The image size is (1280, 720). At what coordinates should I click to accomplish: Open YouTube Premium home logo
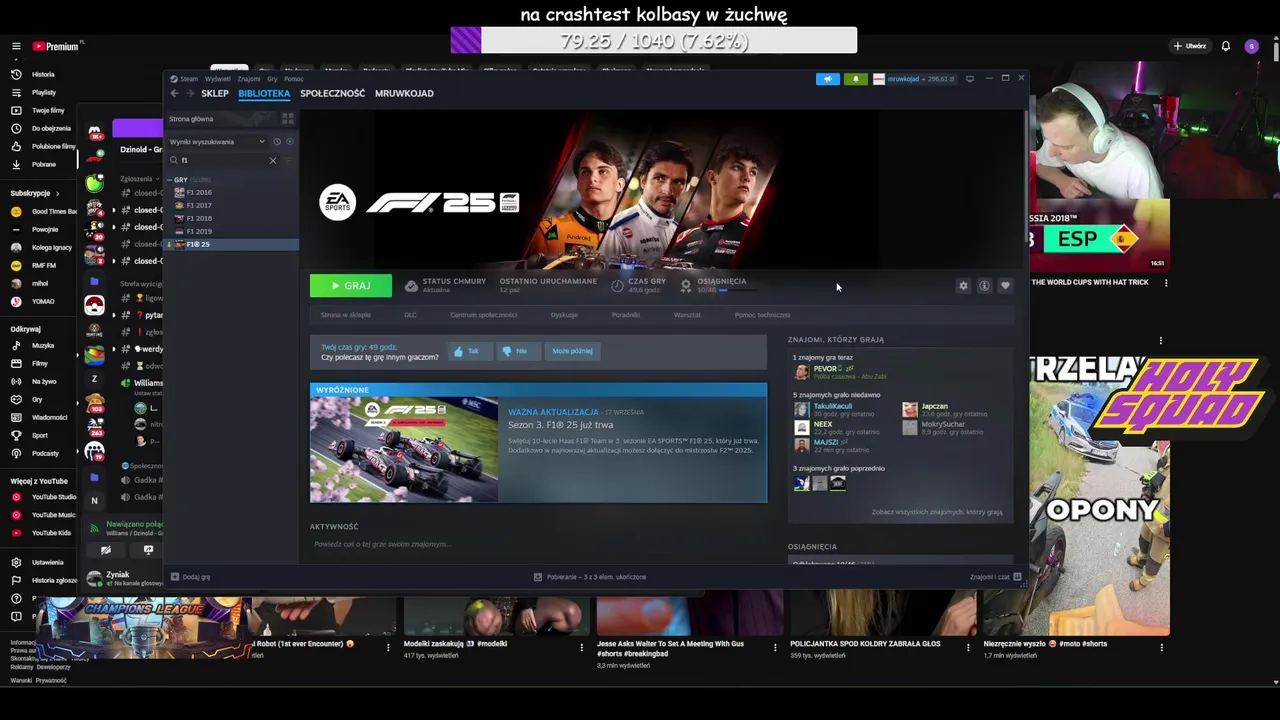[55, 46]
